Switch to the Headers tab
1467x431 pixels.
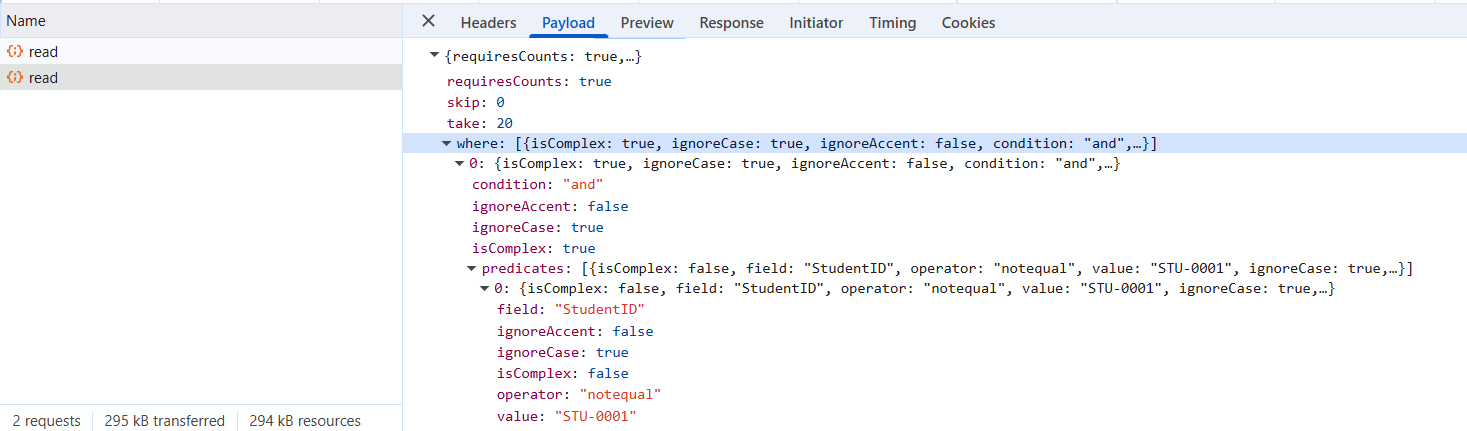coord(488,22)
